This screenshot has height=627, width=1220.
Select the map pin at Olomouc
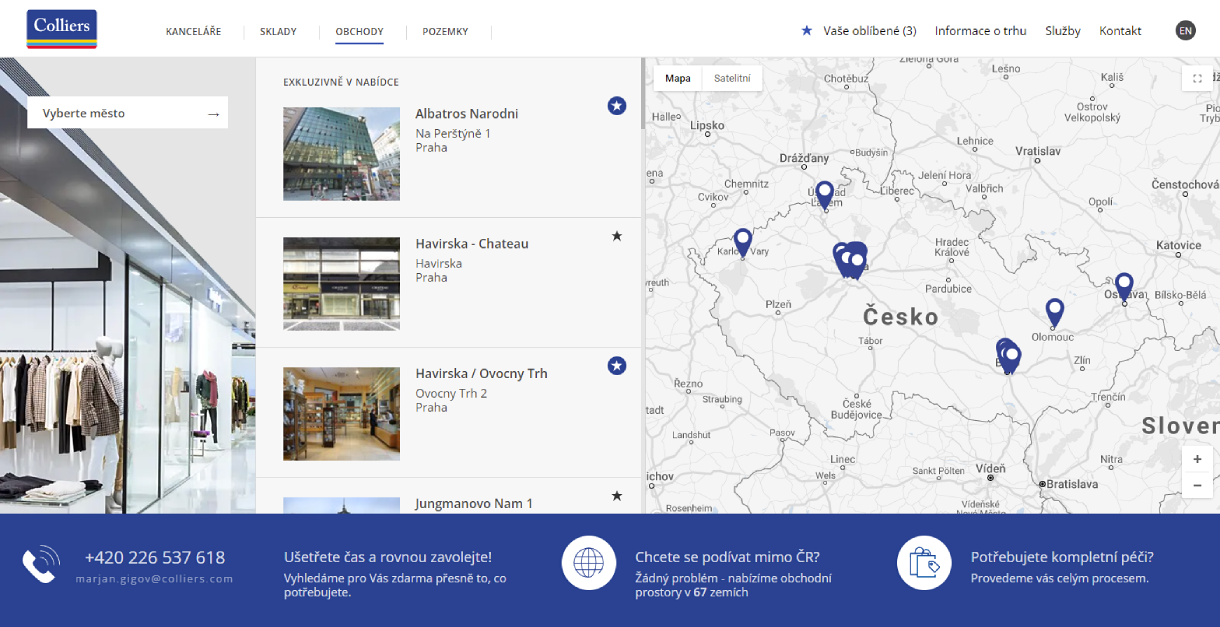tap(1054, 312)
